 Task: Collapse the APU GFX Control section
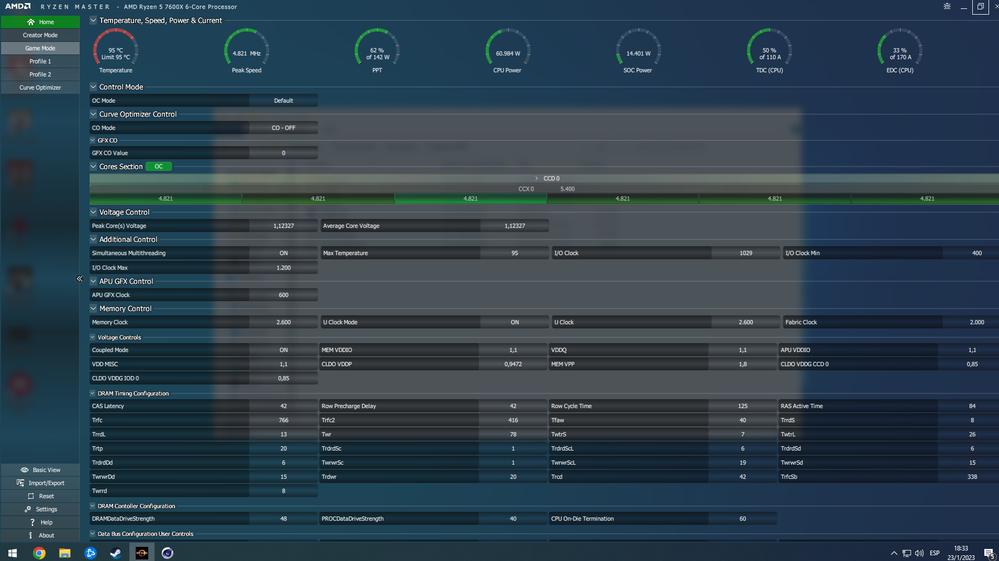(93, 281)
